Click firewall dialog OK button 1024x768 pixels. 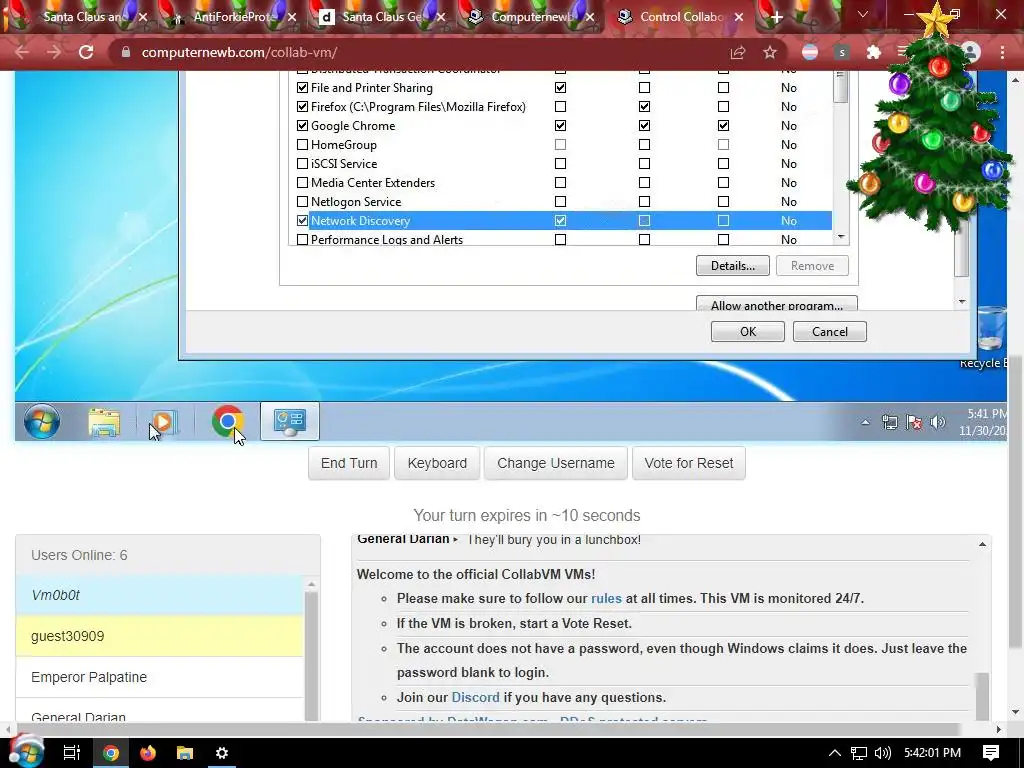pyautogui.click(x=748, y=332)
